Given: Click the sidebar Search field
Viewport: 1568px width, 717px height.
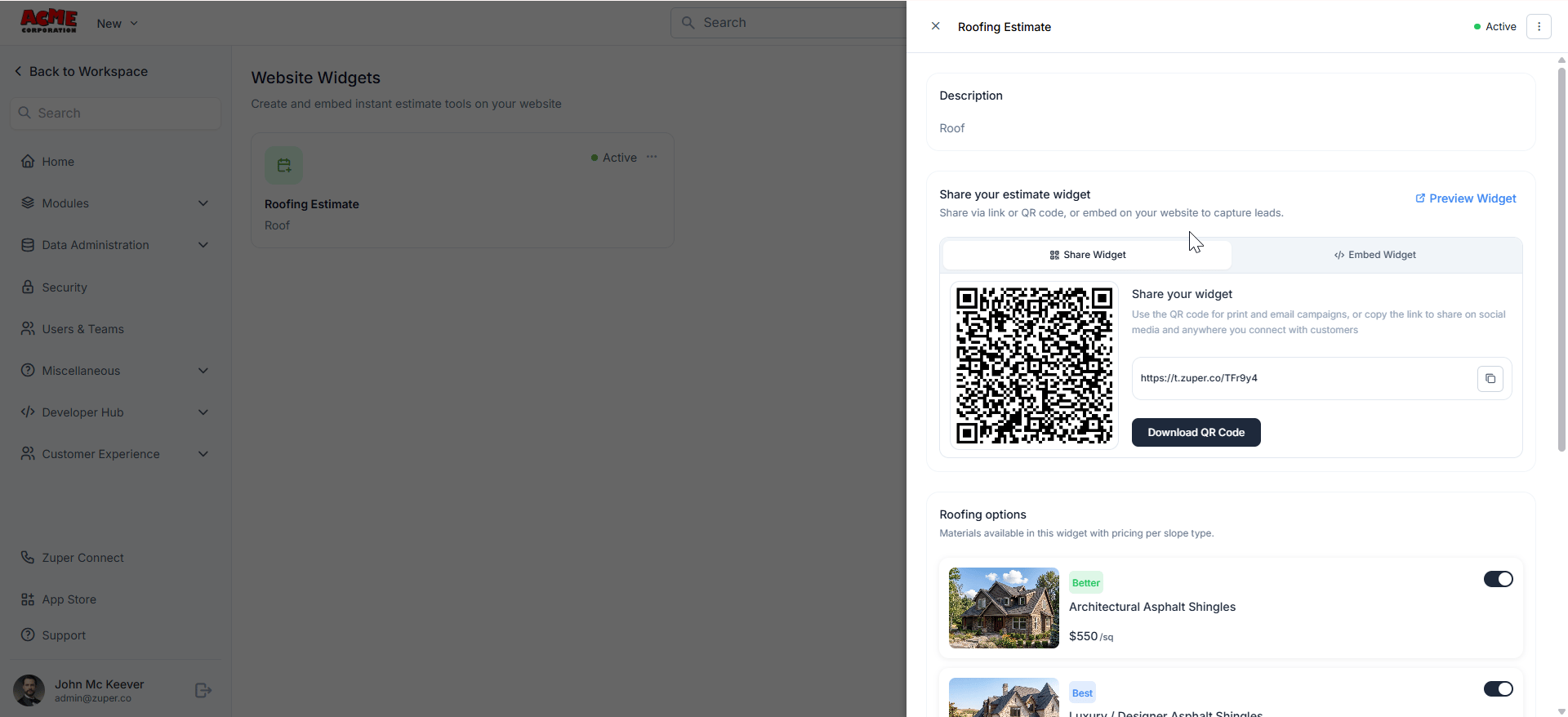Looking at the screenshot, I should (115, 114).
